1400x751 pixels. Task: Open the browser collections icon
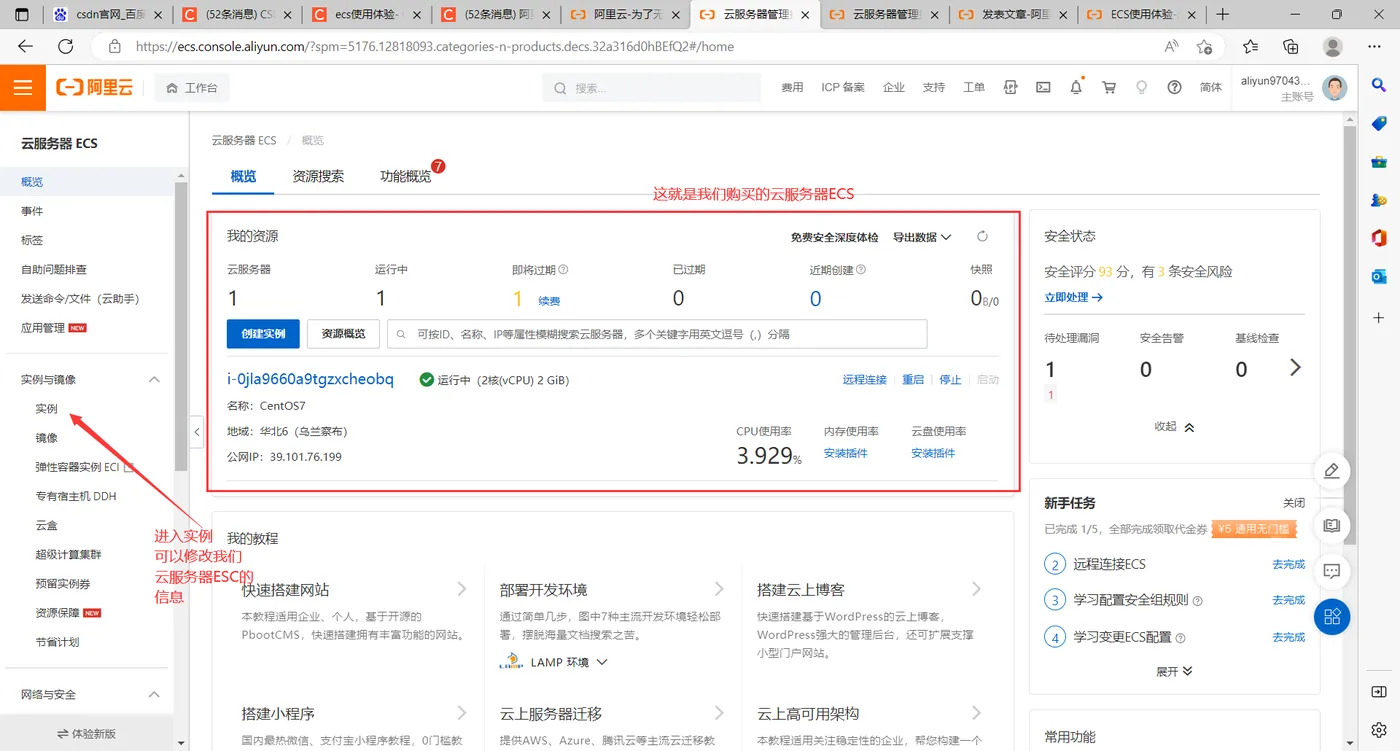[x=1291, y=46]
